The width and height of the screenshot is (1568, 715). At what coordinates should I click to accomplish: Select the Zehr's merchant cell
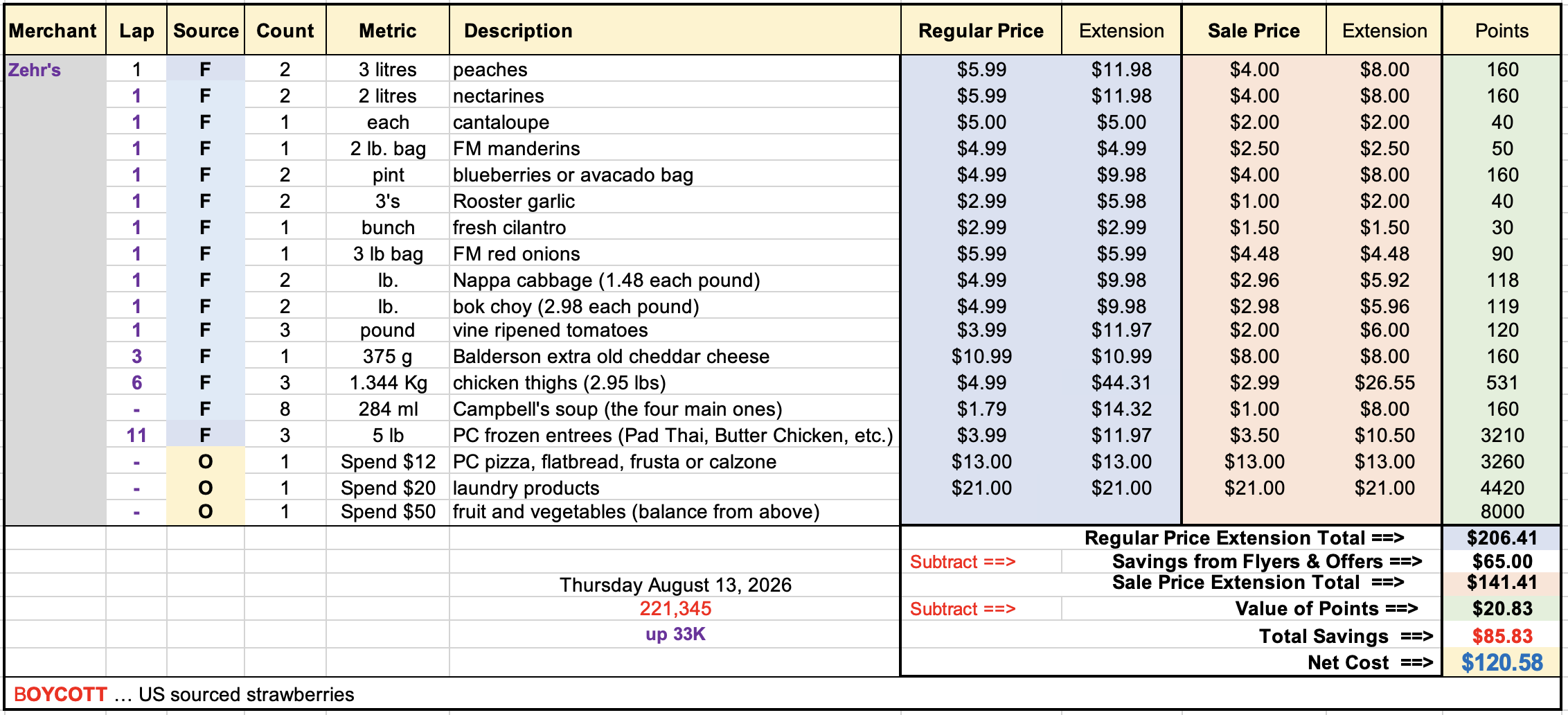click(55, 69)
